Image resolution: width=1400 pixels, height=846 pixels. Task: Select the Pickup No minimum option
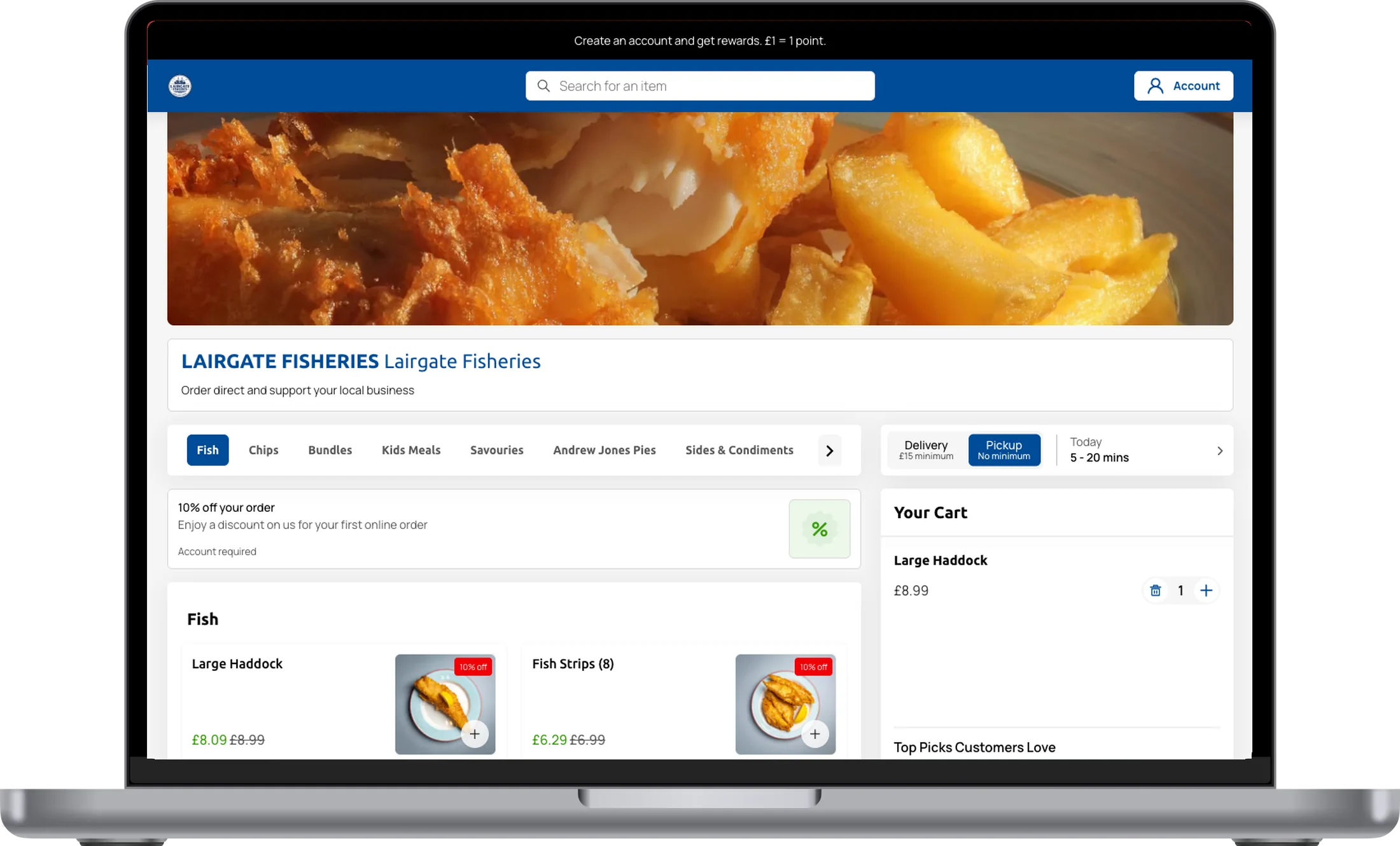[x=1004, y=450]
